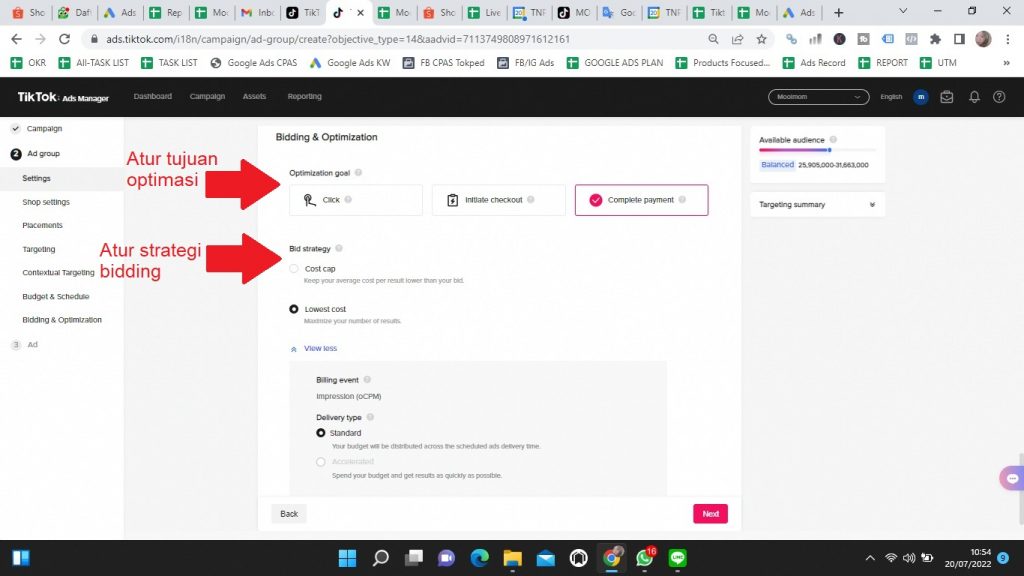Go to the Dashboard menu item
This screenshot has height=576, width=1024.
[x=152, y=97]
